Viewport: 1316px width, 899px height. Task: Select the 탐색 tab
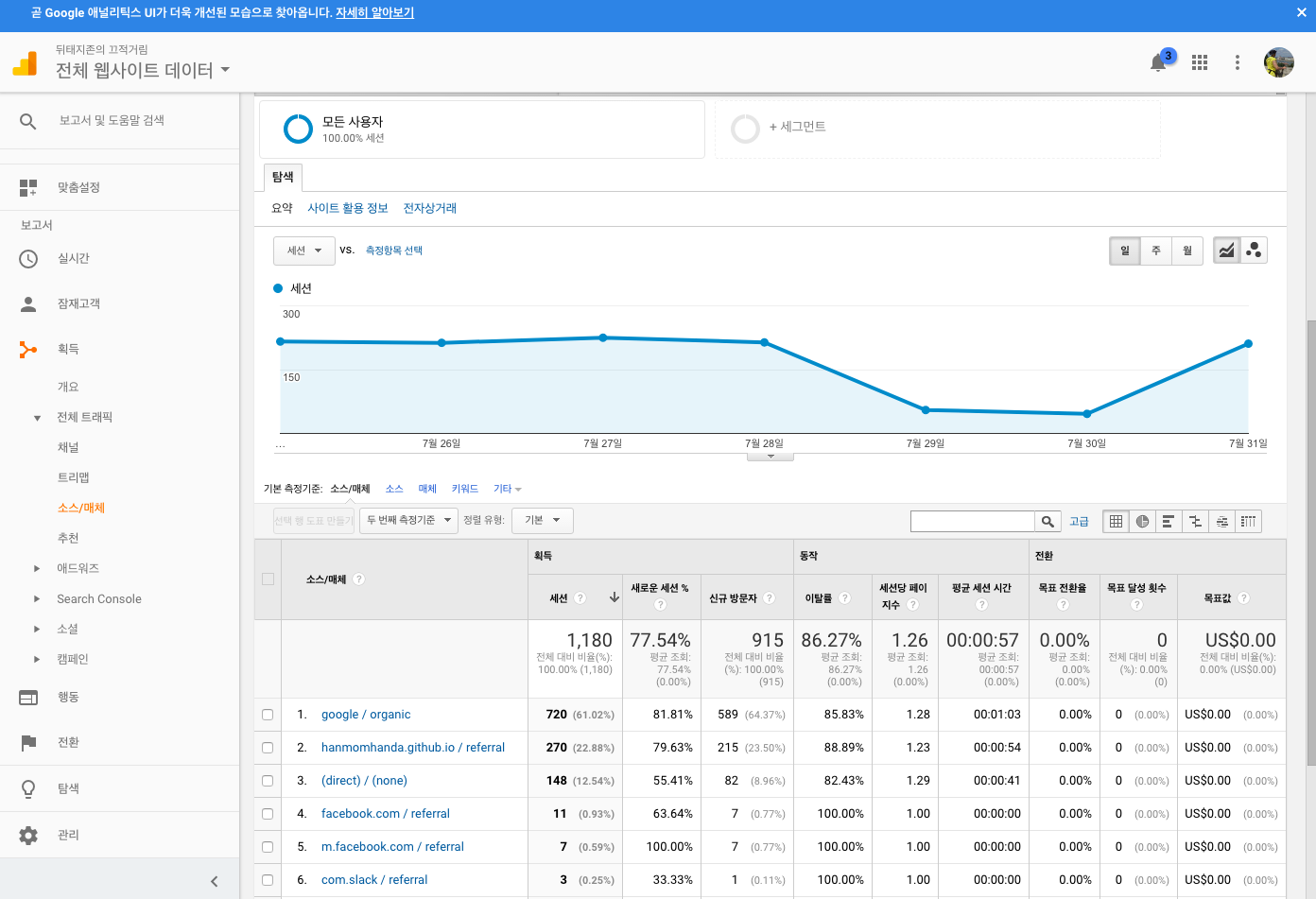[x=283, y=177]
